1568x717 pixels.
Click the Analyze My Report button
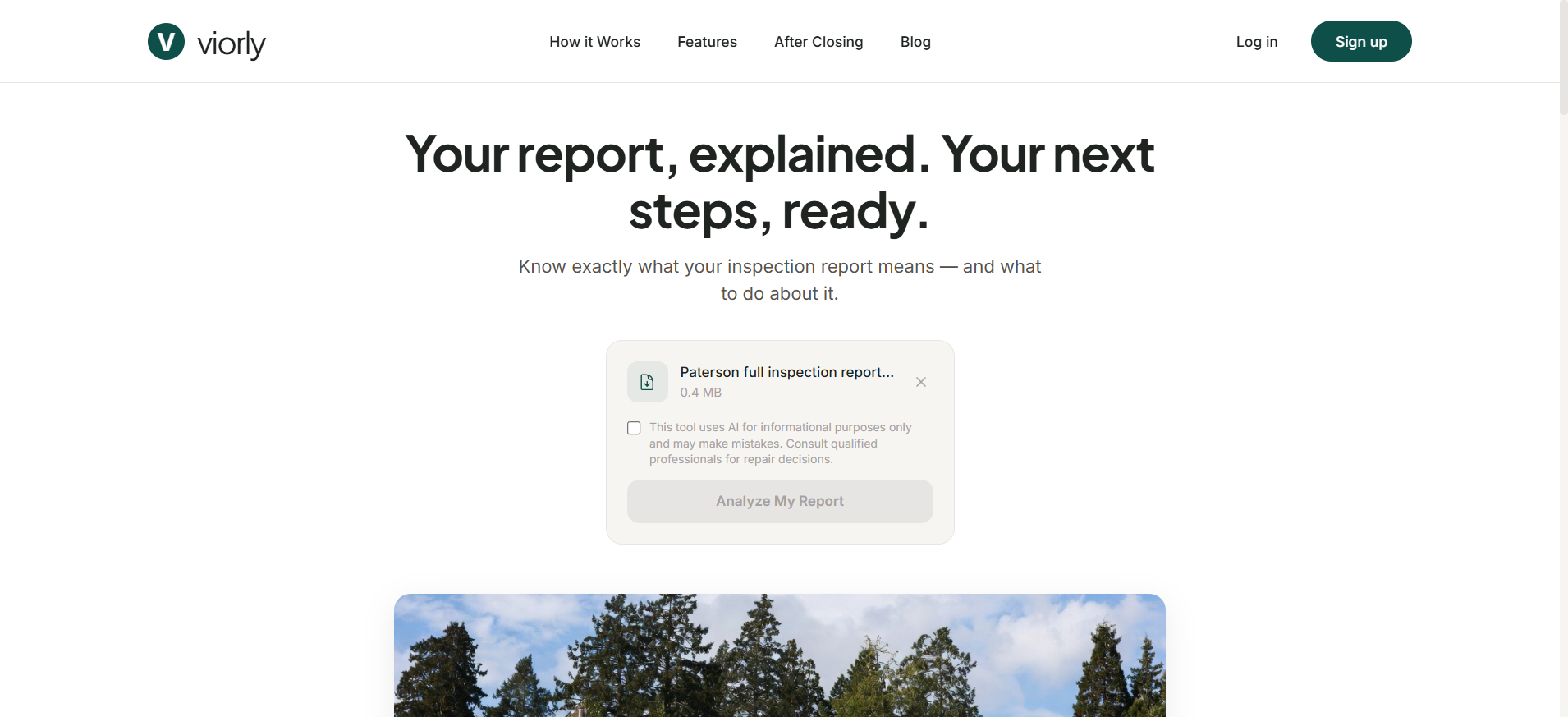780,501
